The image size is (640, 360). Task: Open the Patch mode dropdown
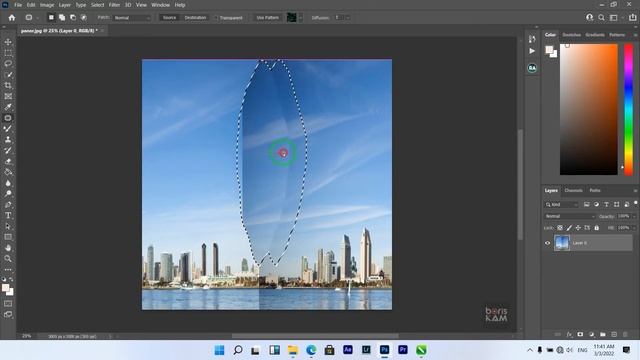point(131,18)
